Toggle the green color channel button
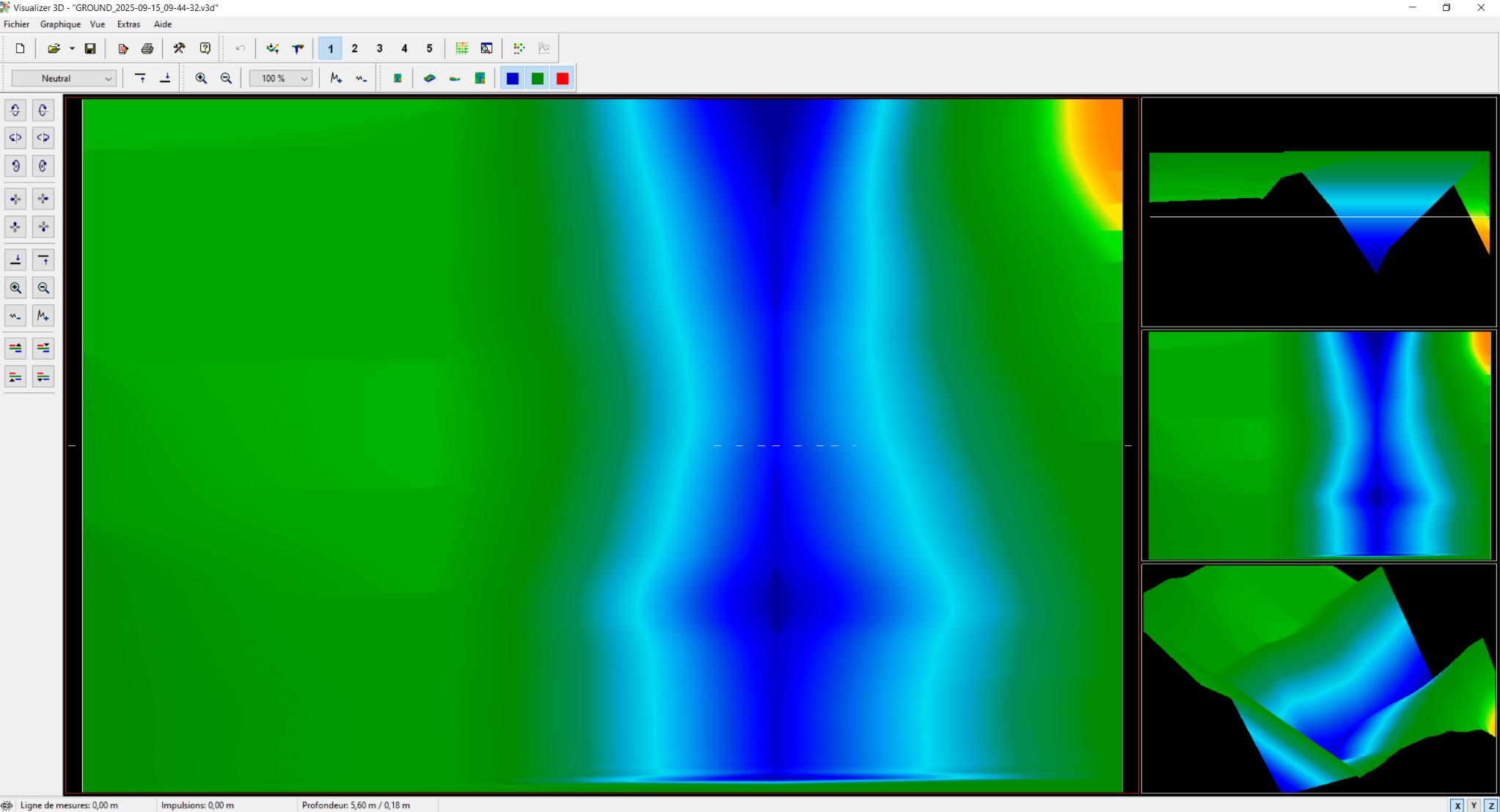This screenshot has height=812, width=1500. pyautogui.click(x=538, y=78)
